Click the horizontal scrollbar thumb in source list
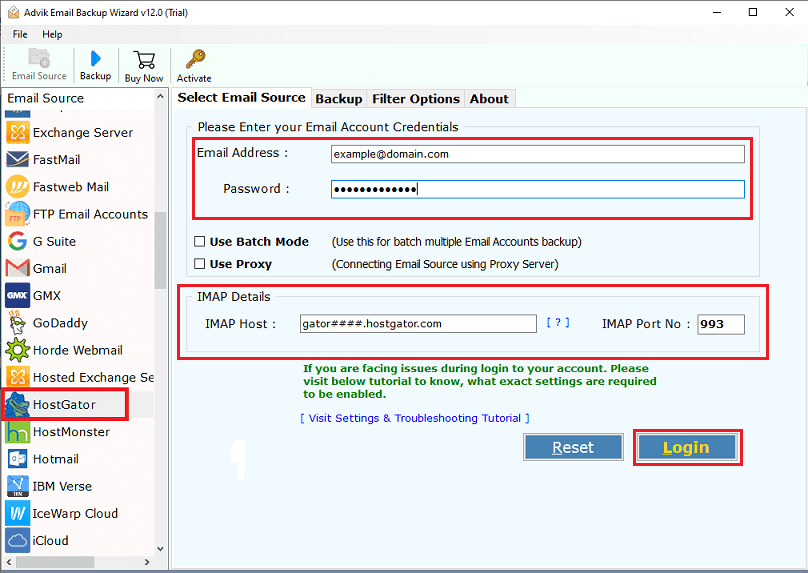The height and width of the screenshot is (573, 808). coord(55,562)
